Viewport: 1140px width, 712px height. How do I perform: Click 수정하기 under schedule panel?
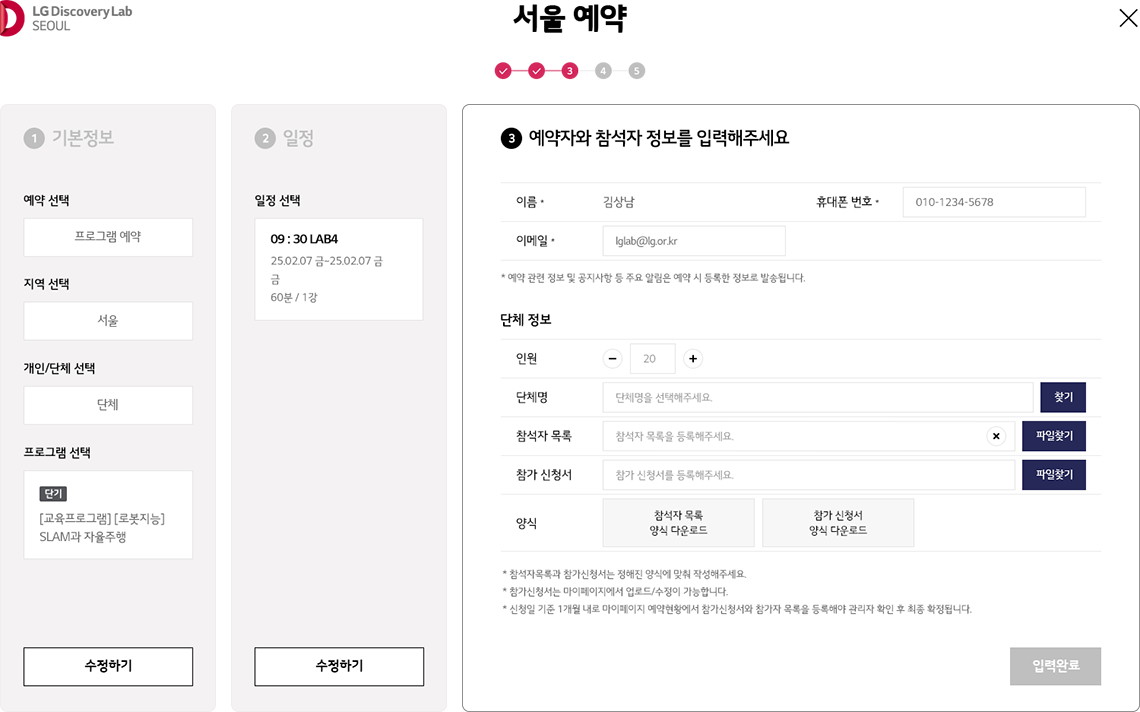coord(340,666)
